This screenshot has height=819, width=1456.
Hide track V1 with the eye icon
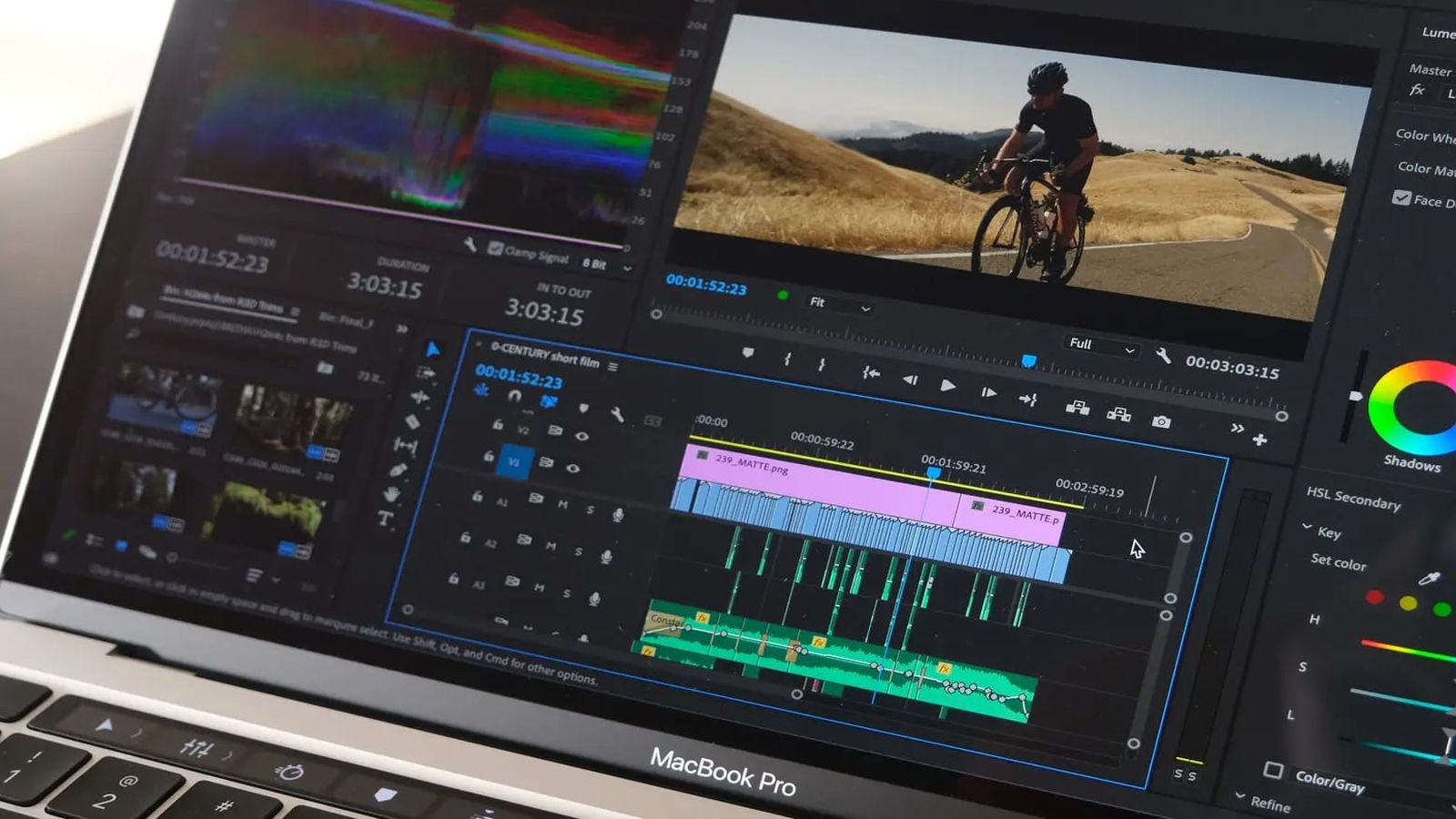572,469
